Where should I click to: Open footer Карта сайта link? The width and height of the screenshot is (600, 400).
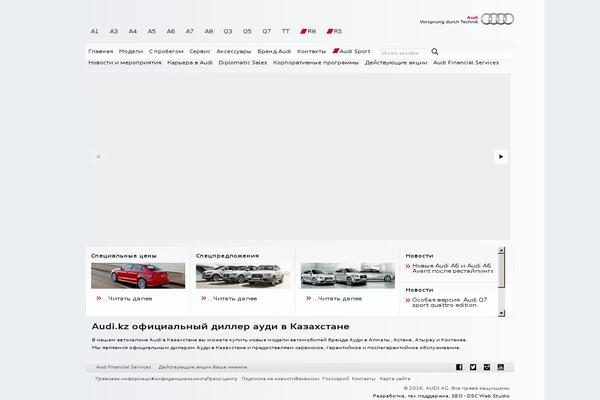pos(395,379)
